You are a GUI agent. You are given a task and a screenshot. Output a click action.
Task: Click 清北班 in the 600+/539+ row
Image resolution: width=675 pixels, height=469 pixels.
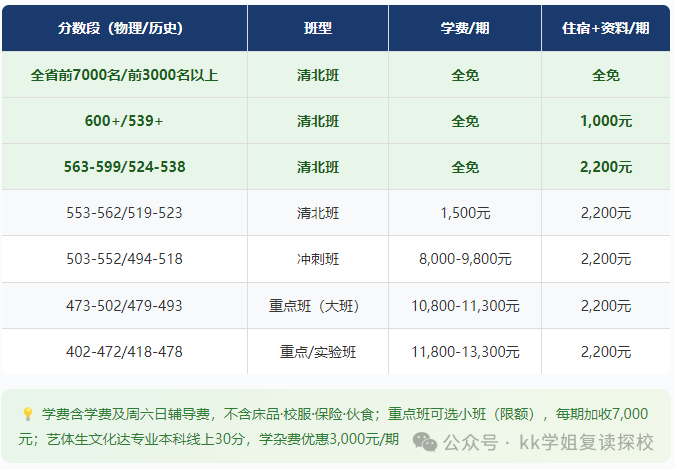pos(318,121)
